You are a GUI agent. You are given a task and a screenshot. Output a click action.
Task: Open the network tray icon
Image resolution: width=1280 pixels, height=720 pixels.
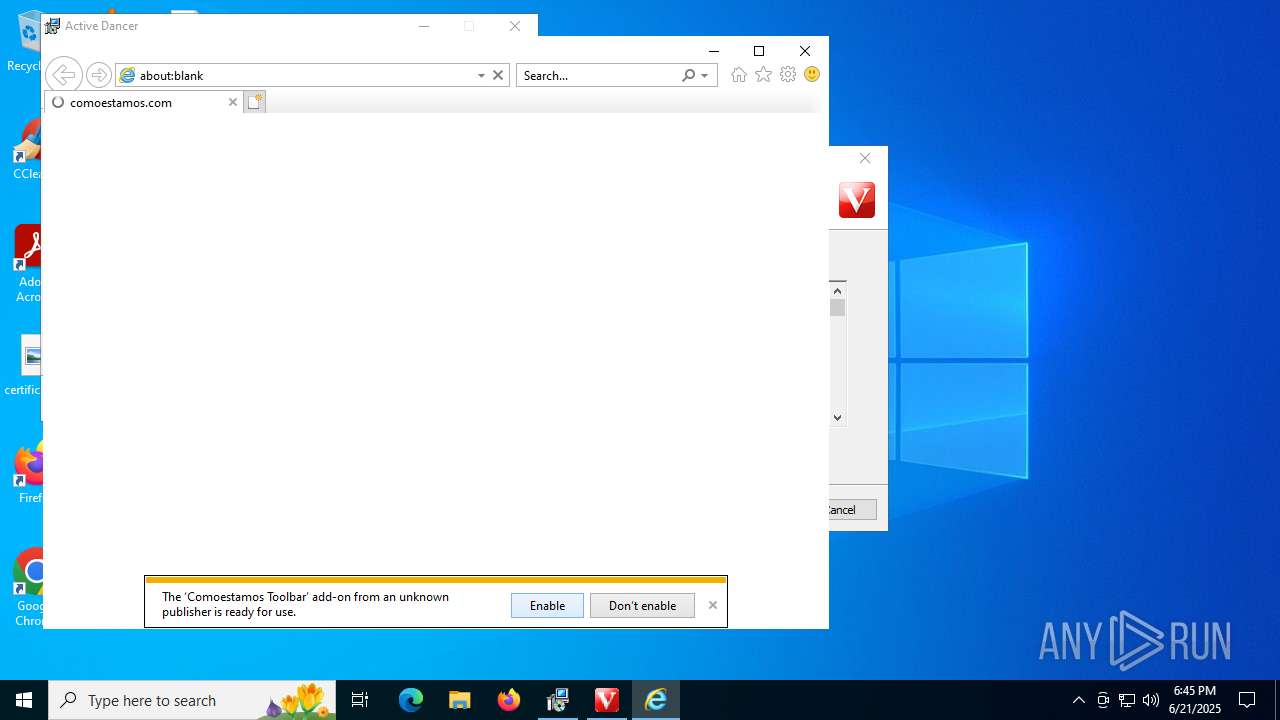tap(1127, 700)
